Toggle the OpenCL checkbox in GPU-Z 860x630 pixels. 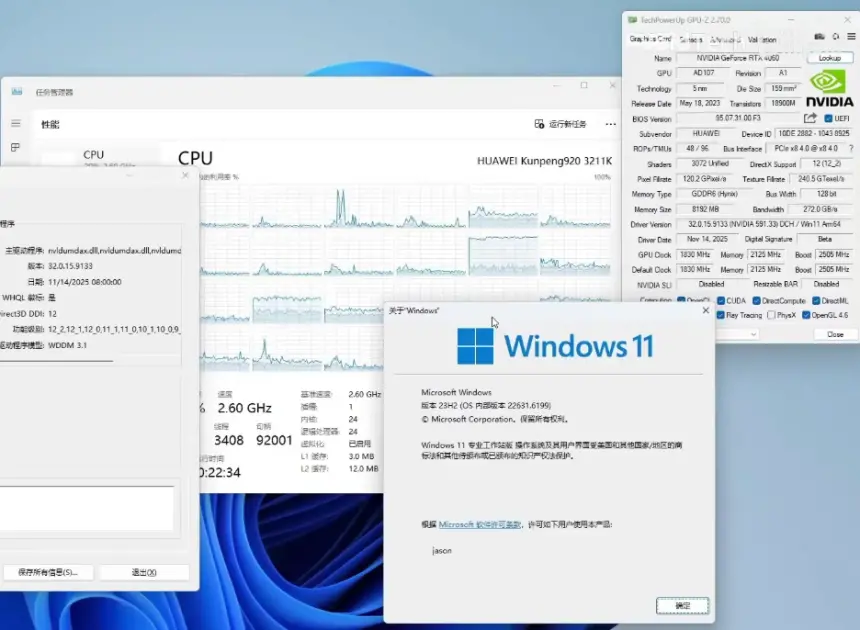(681, 300)
